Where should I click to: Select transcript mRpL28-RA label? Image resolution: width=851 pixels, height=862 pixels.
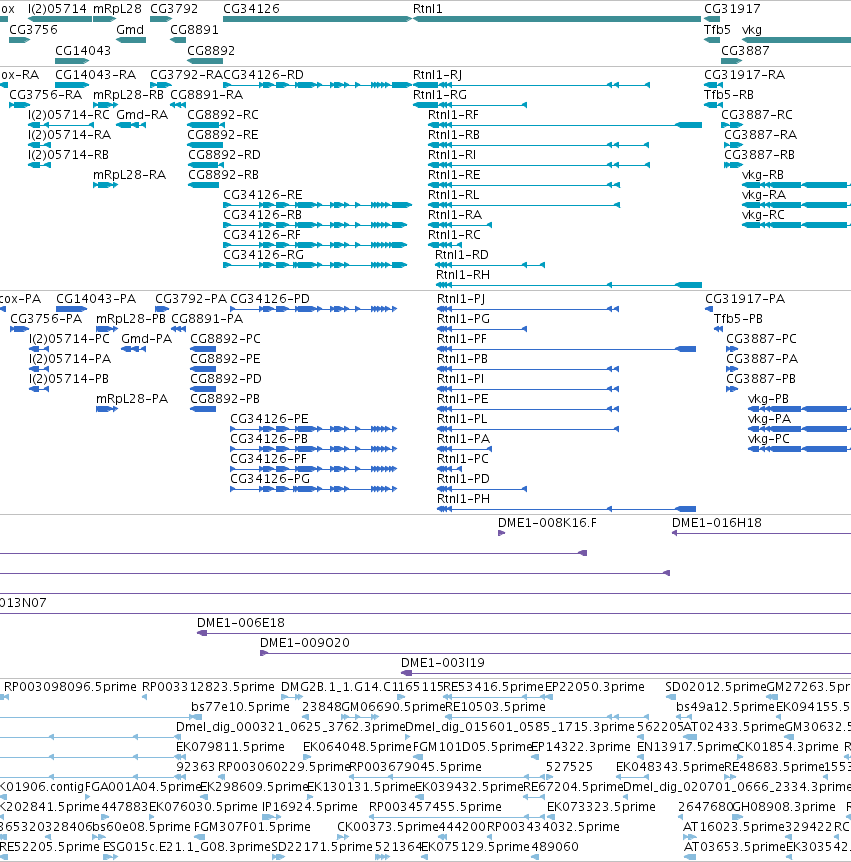(x=129, y=175)
